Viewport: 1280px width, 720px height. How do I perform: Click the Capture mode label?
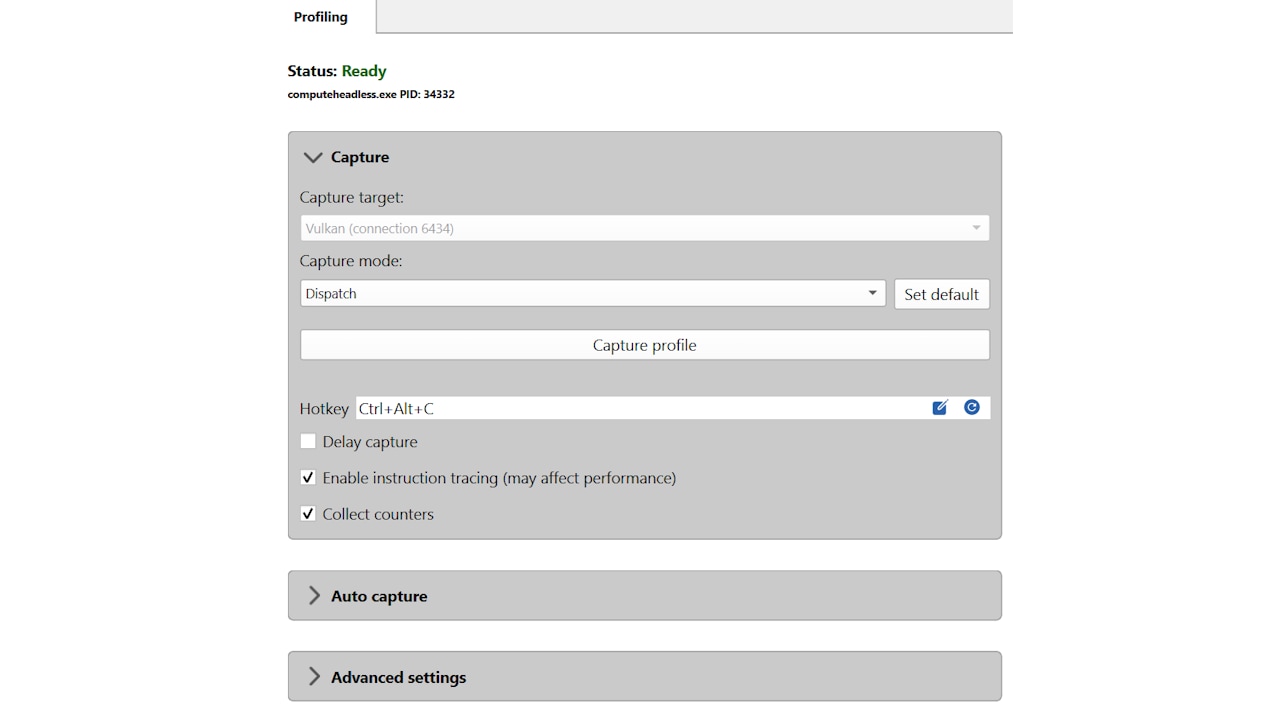(x=351, y=261)
